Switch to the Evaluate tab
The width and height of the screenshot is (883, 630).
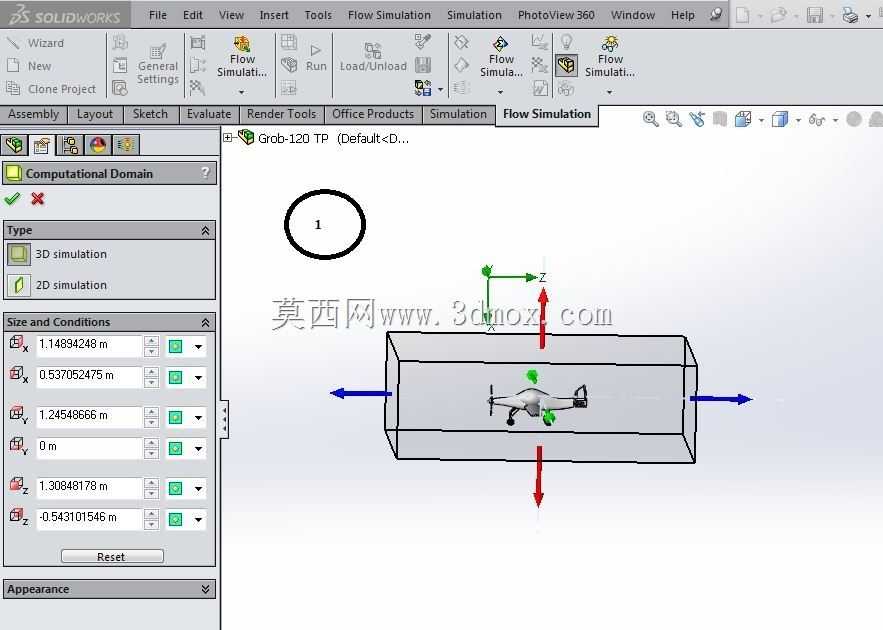pyautogui.click(x=209, y=114)
